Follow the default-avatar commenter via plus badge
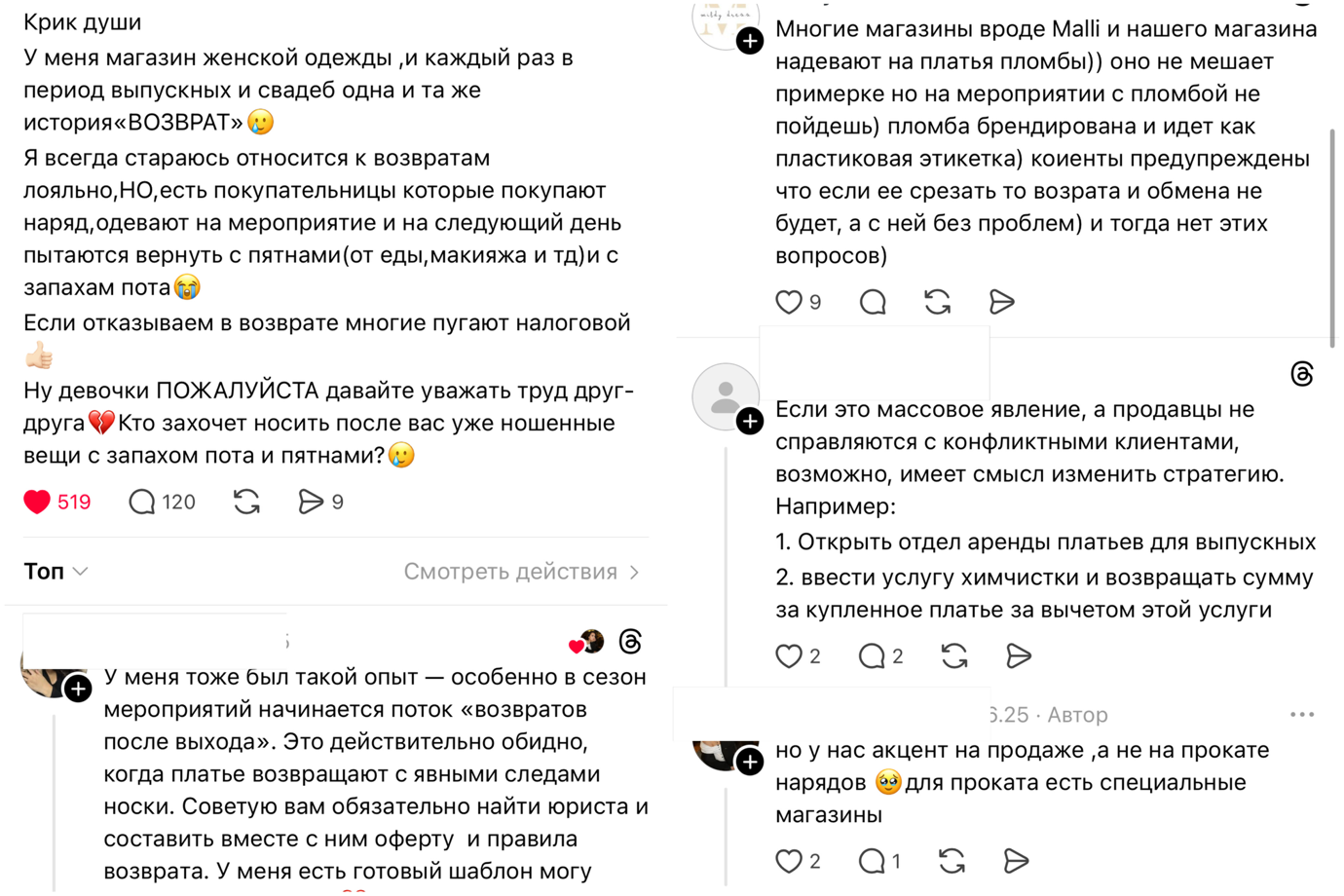 (749, 422)
